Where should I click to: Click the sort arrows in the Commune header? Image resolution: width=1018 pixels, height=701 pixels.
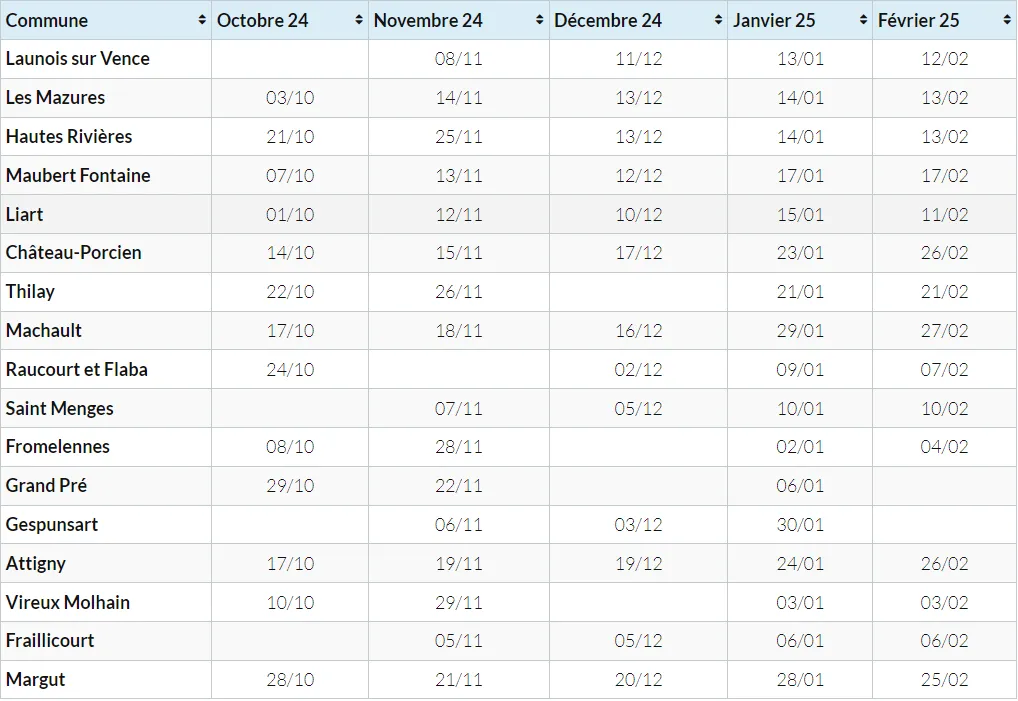click(203, 20)
